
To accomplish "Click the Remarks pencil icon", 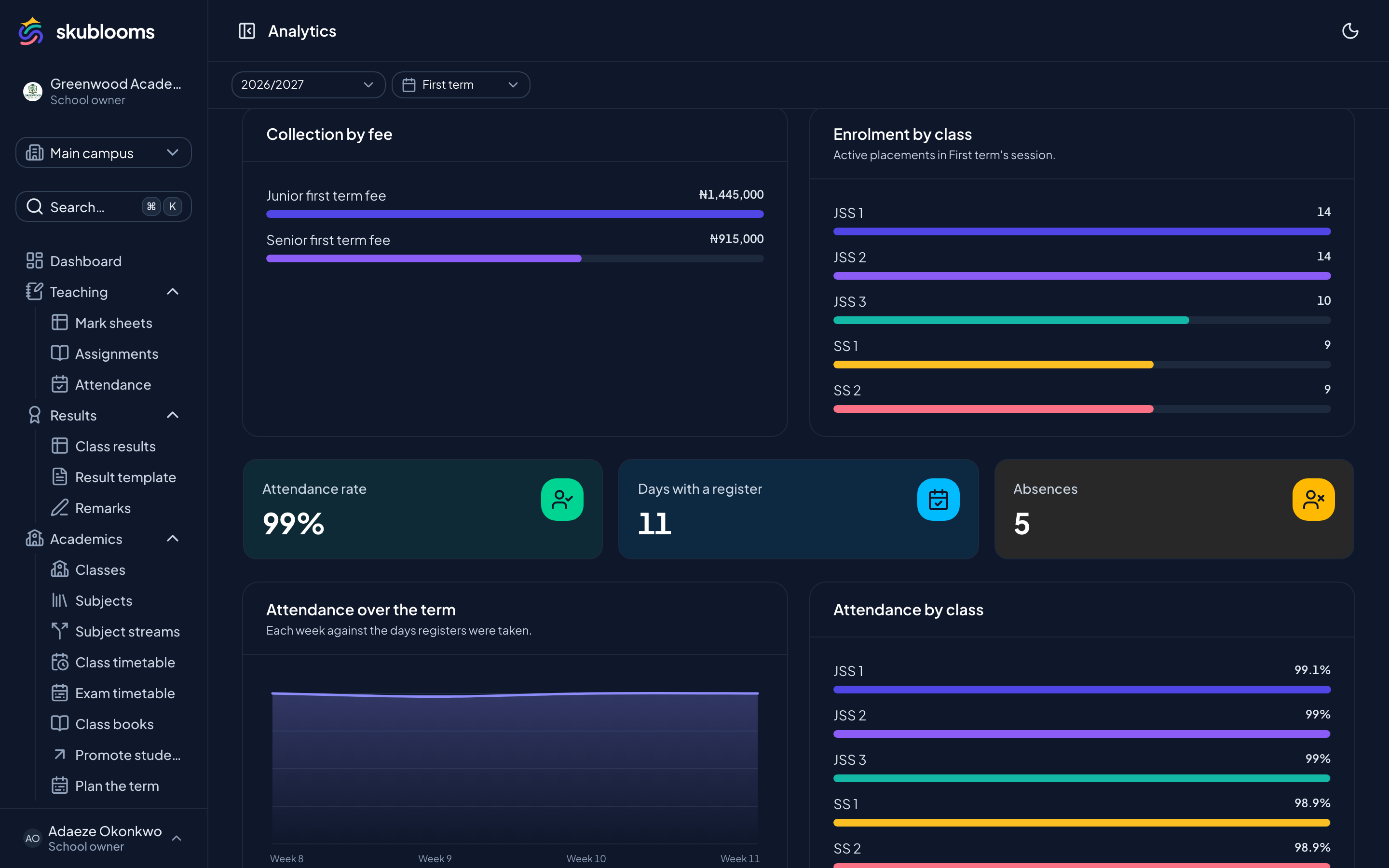I will [60, 507].
